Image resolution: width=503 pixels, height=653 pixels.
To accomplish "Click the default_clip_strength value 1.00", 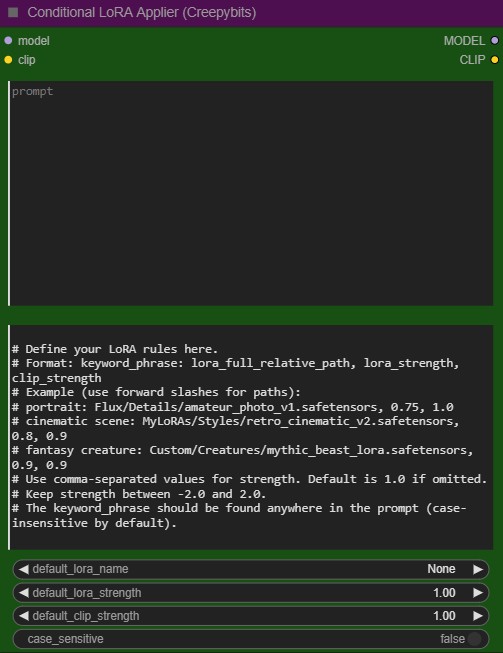I will [x=444, y=616].
